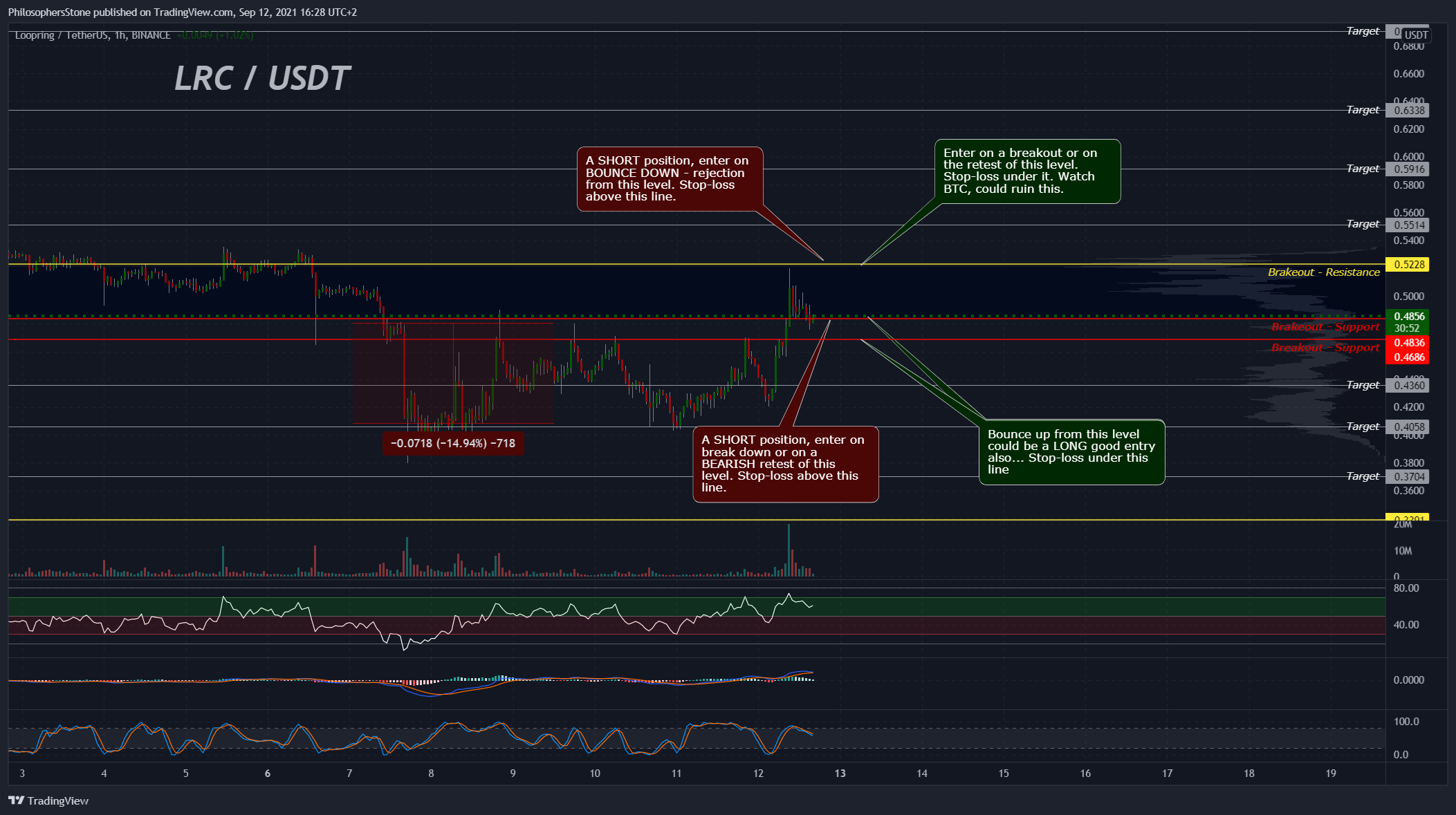Image resolution: width=1456 pixels, height=815 pixels.
Task: Click date 18 on the time axis
Action: pyautogui.click(x=1249, y=774)
